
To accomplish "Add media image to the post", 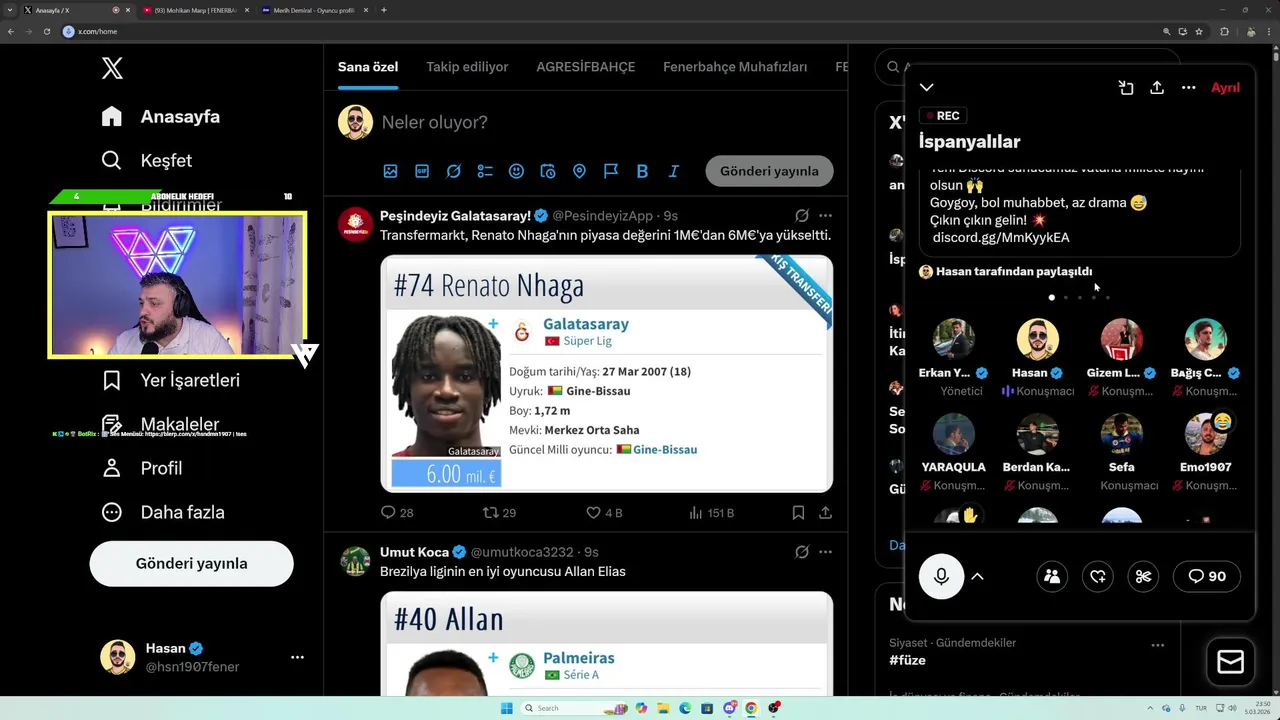I will tap(390, 171).
